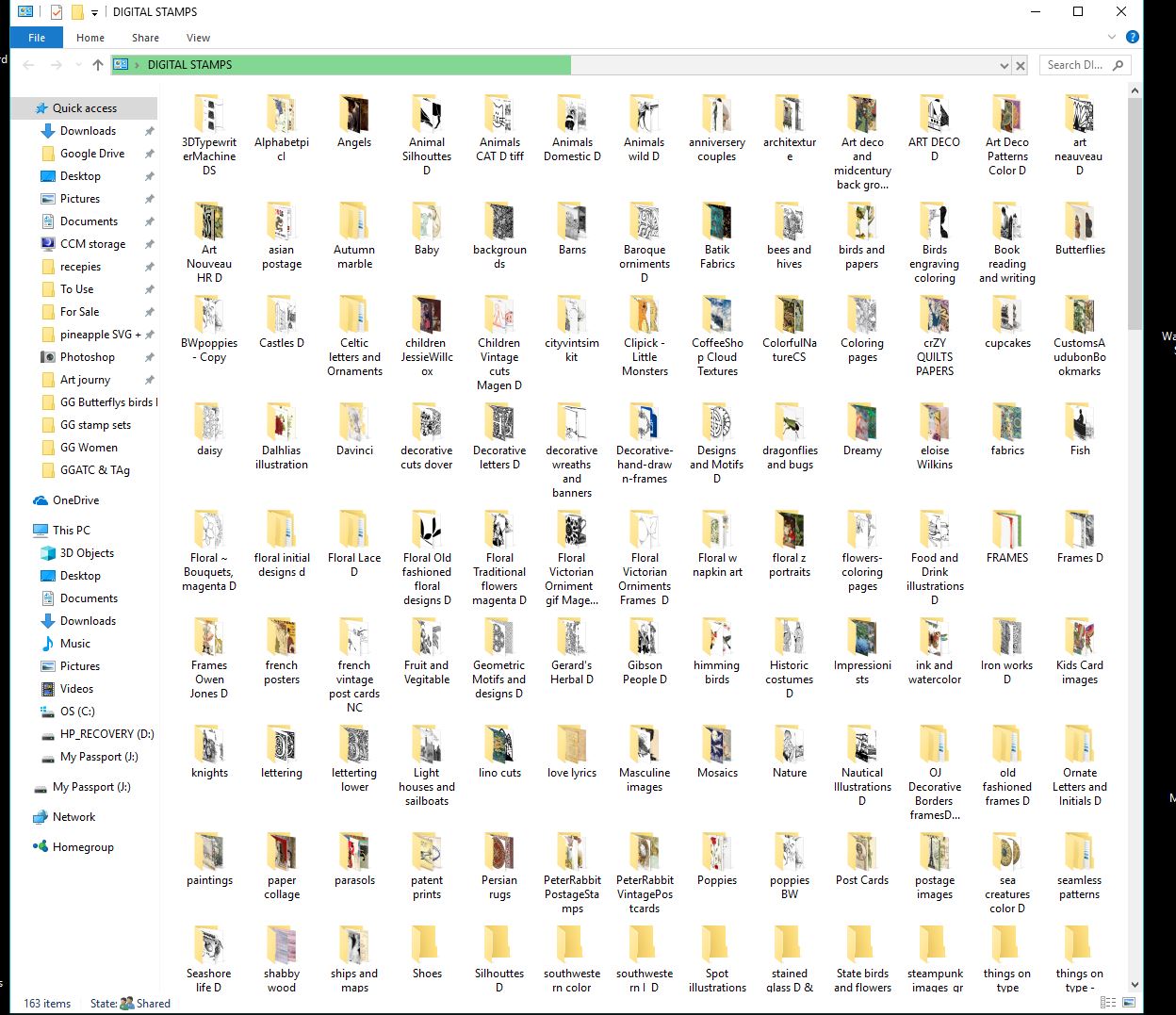The height and width of the screenshot is (1015, 1176).
Task: Clear the address bar with the X icon
Action: [x=1021, y=64]
